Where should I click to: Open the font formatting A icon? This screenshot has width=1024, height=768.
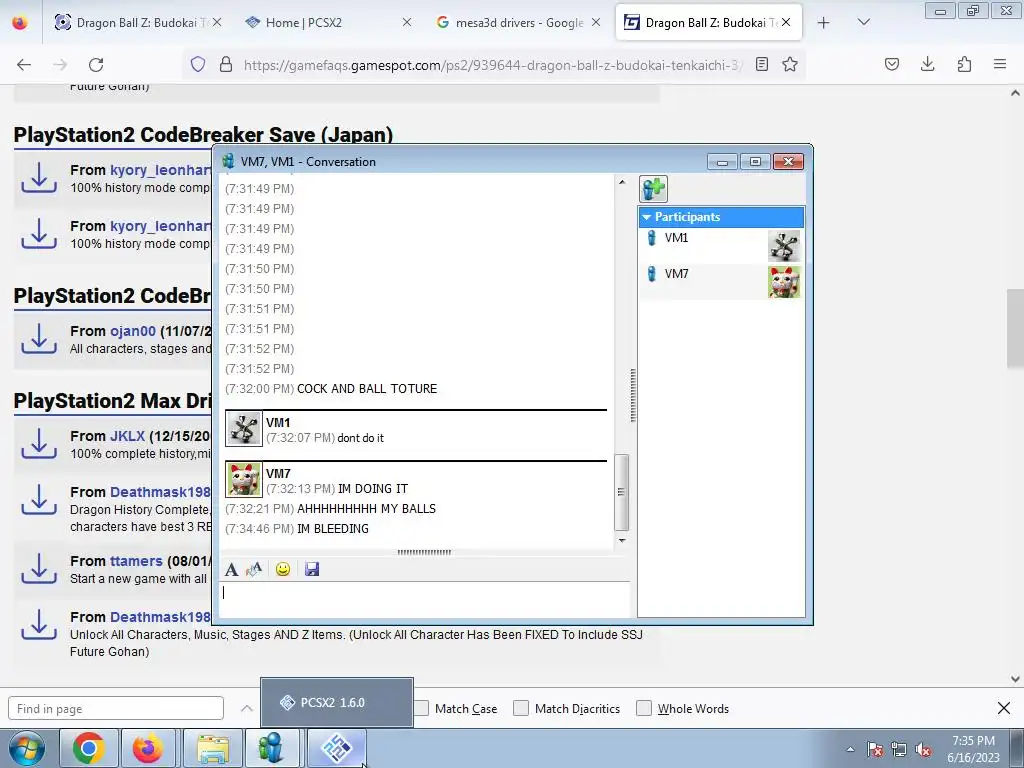pos(231,569)
